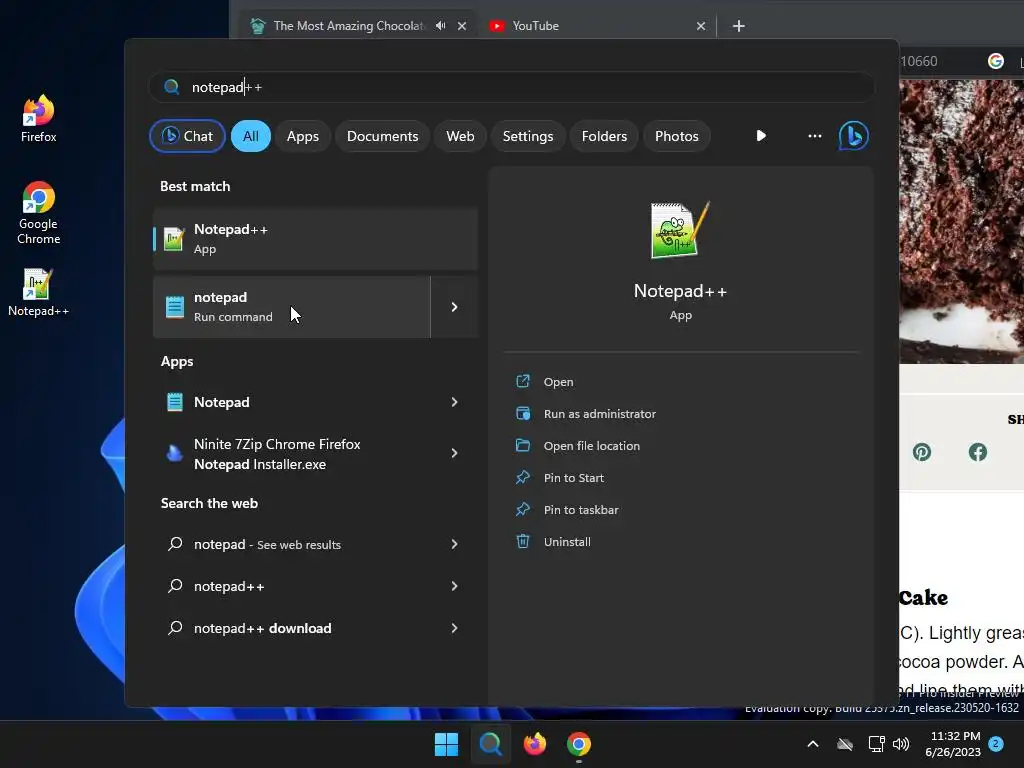Select the All filter tab

tap(251, 136)
